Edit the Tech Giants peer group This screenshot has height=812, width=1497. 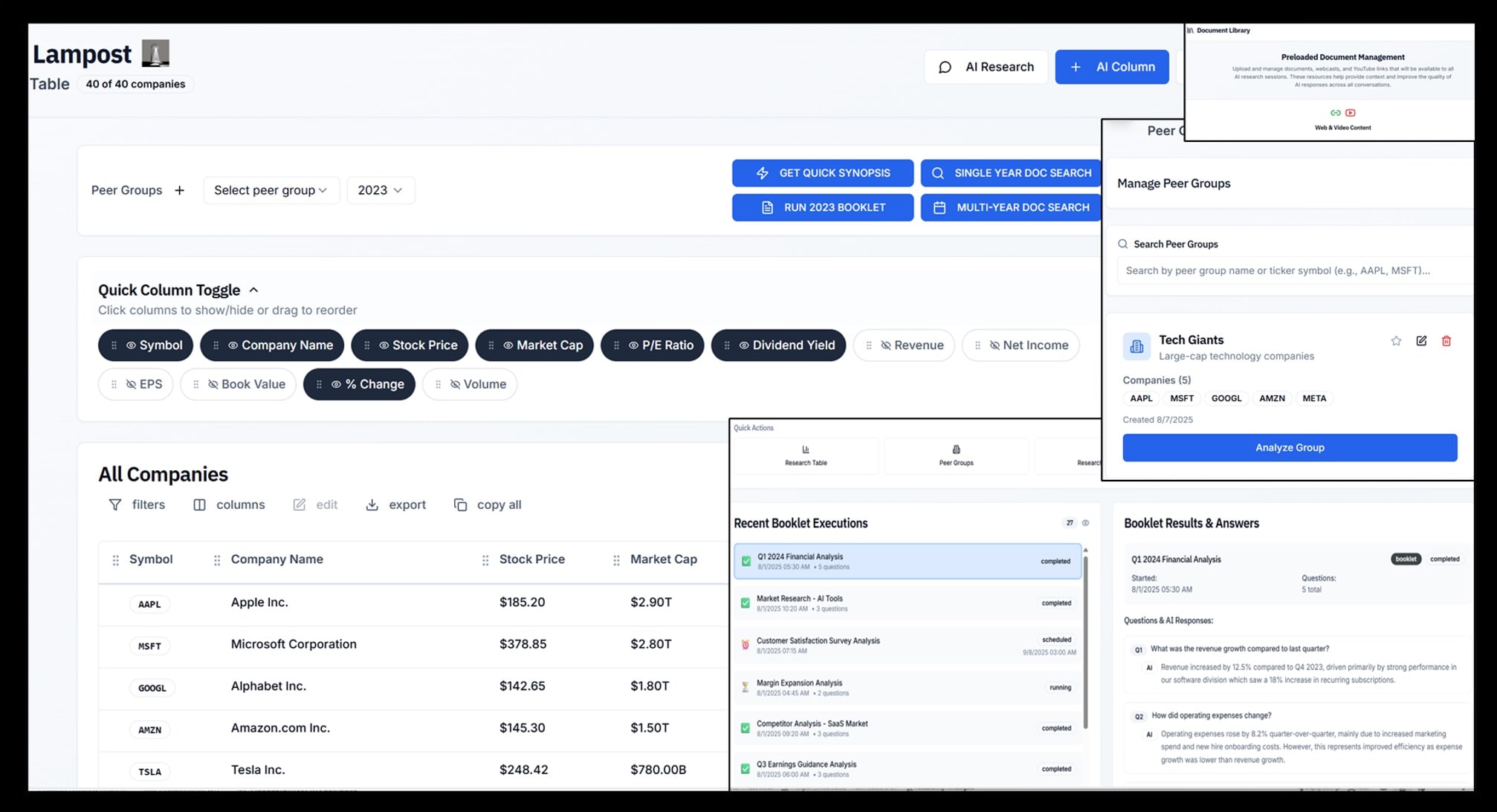click(1421, 341)
